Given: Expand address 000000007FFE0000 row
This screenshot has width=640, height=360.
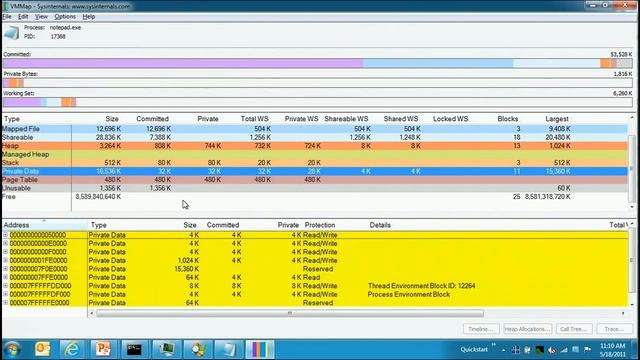Looking at the screenshot, I should 5,278.
